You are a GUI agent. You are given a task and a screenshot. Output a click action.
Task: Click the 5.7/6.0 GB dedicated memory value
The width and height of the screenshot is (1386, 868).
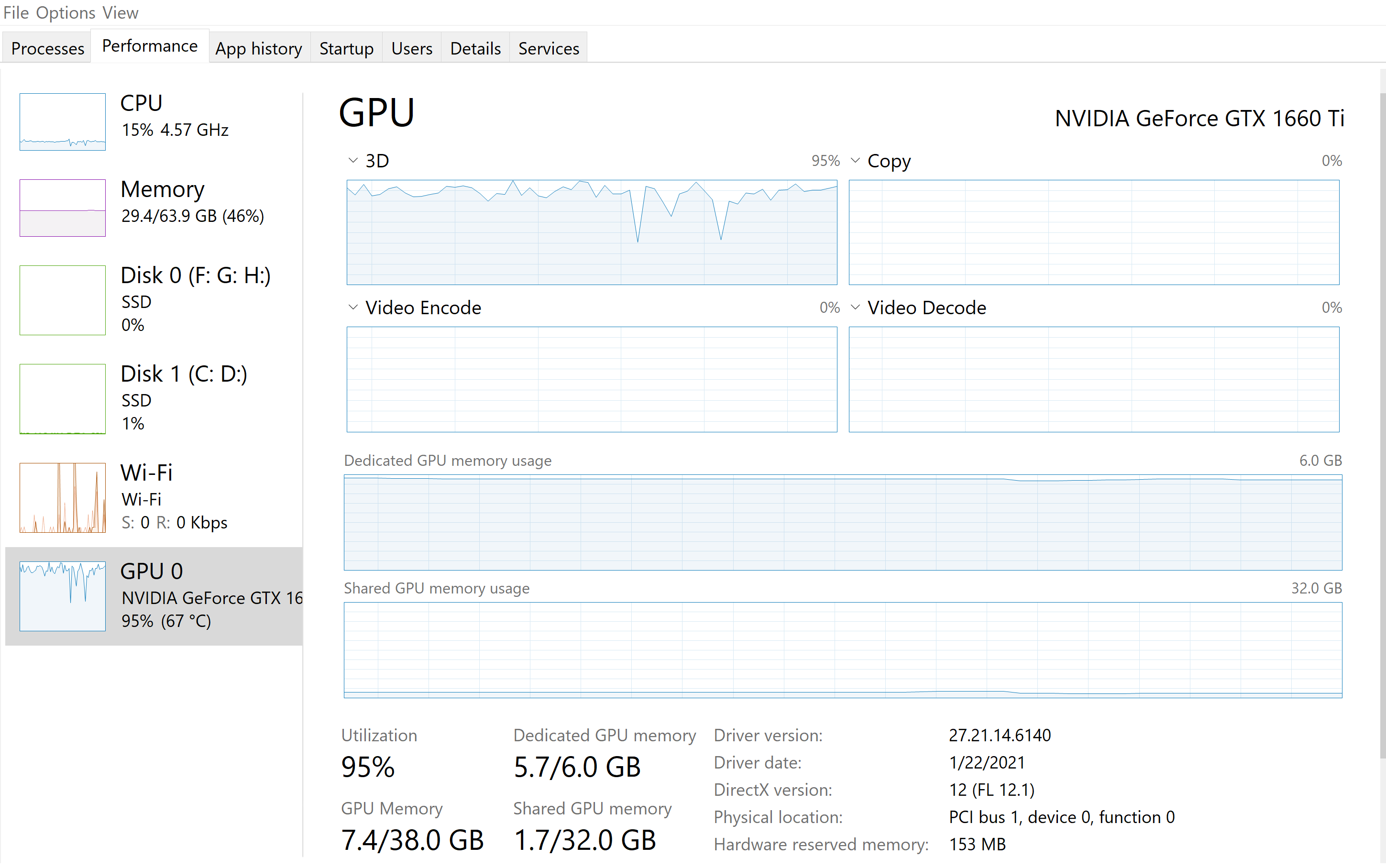(577, 768)
